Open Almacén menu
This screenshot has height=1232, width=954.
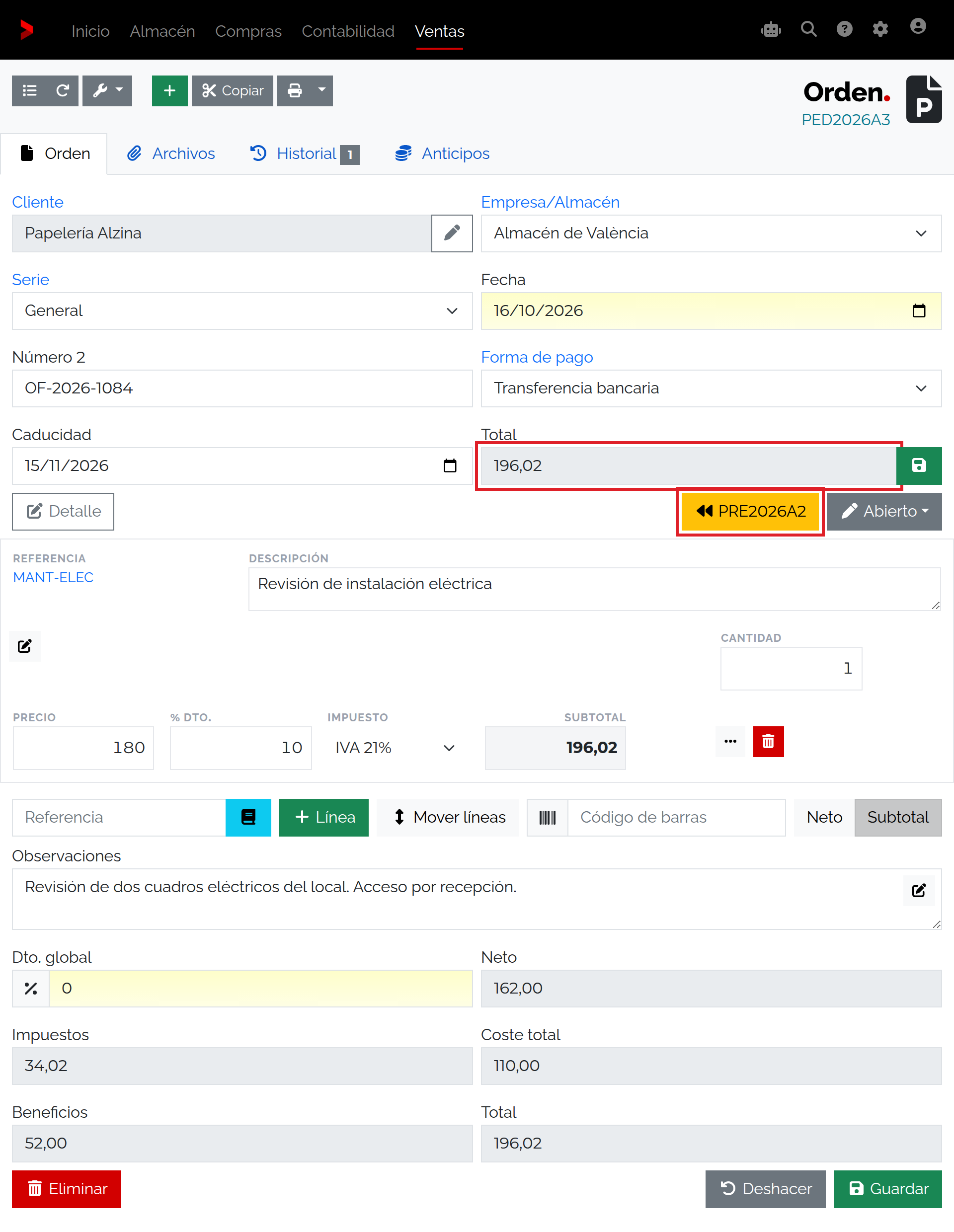162,31
